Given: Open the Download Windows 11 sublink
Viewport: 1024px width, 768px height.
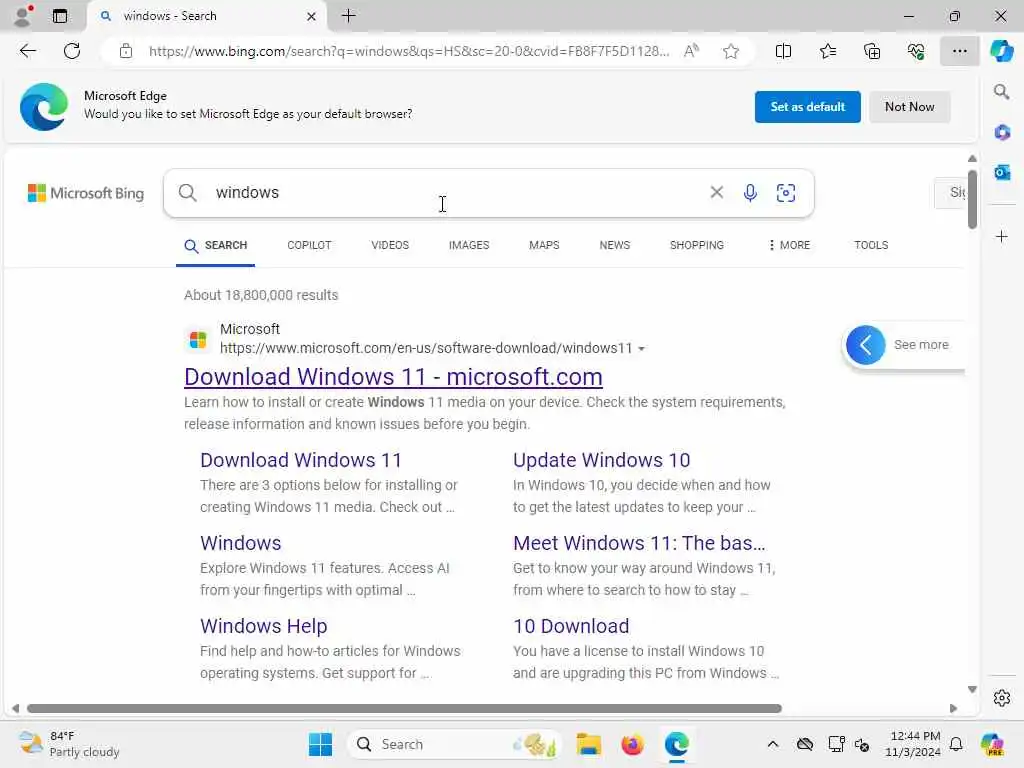Looking at the screenshot, I should (300, 460).
